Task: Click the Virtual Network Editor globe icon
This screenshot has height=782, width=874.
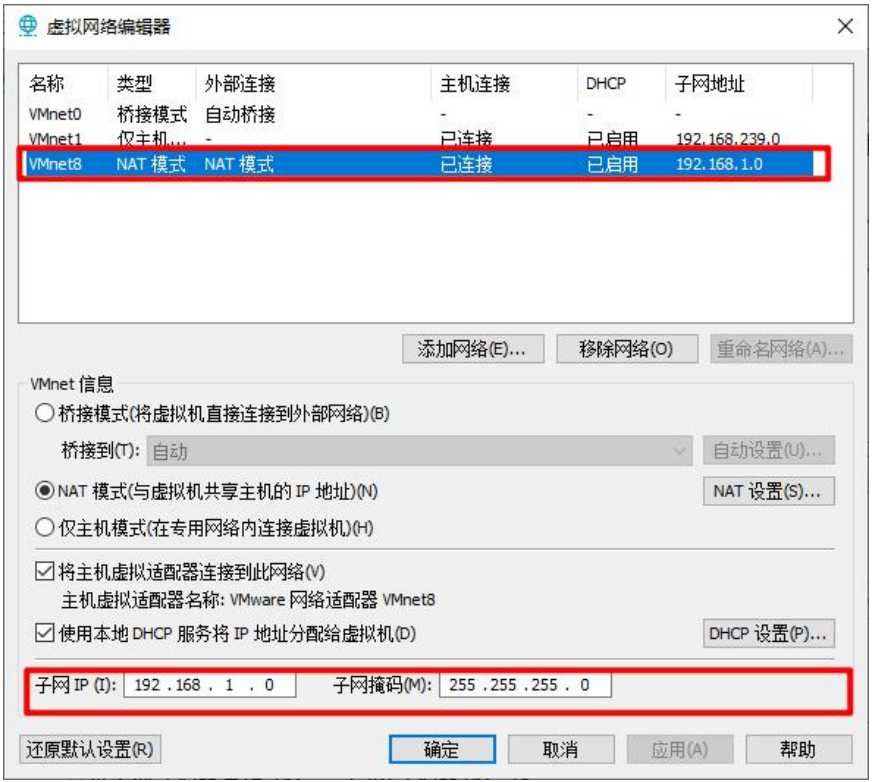Action: click(27, 26)
